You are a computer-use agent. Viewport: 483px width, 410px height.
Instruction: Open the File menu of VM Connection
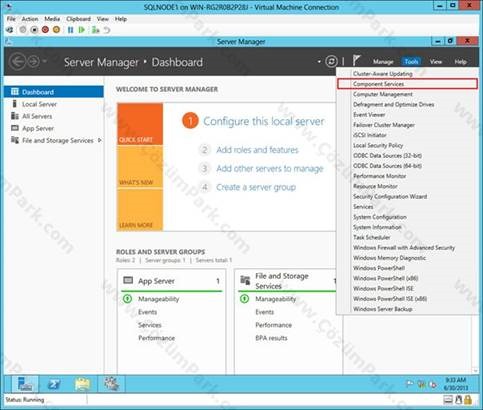tap(11, 19)
